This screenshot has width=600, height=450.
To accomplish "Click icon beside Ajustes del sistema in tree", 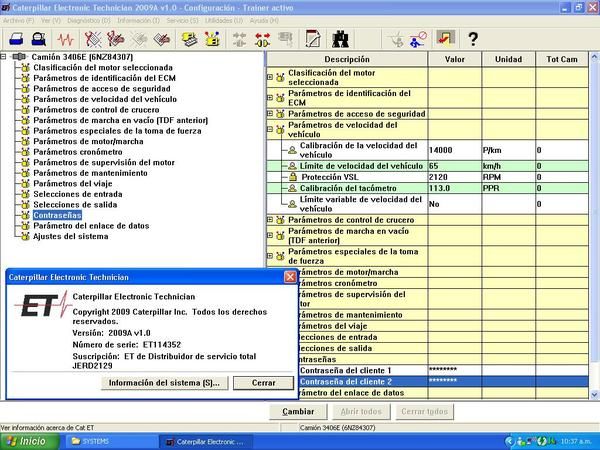I will (25, 236).
